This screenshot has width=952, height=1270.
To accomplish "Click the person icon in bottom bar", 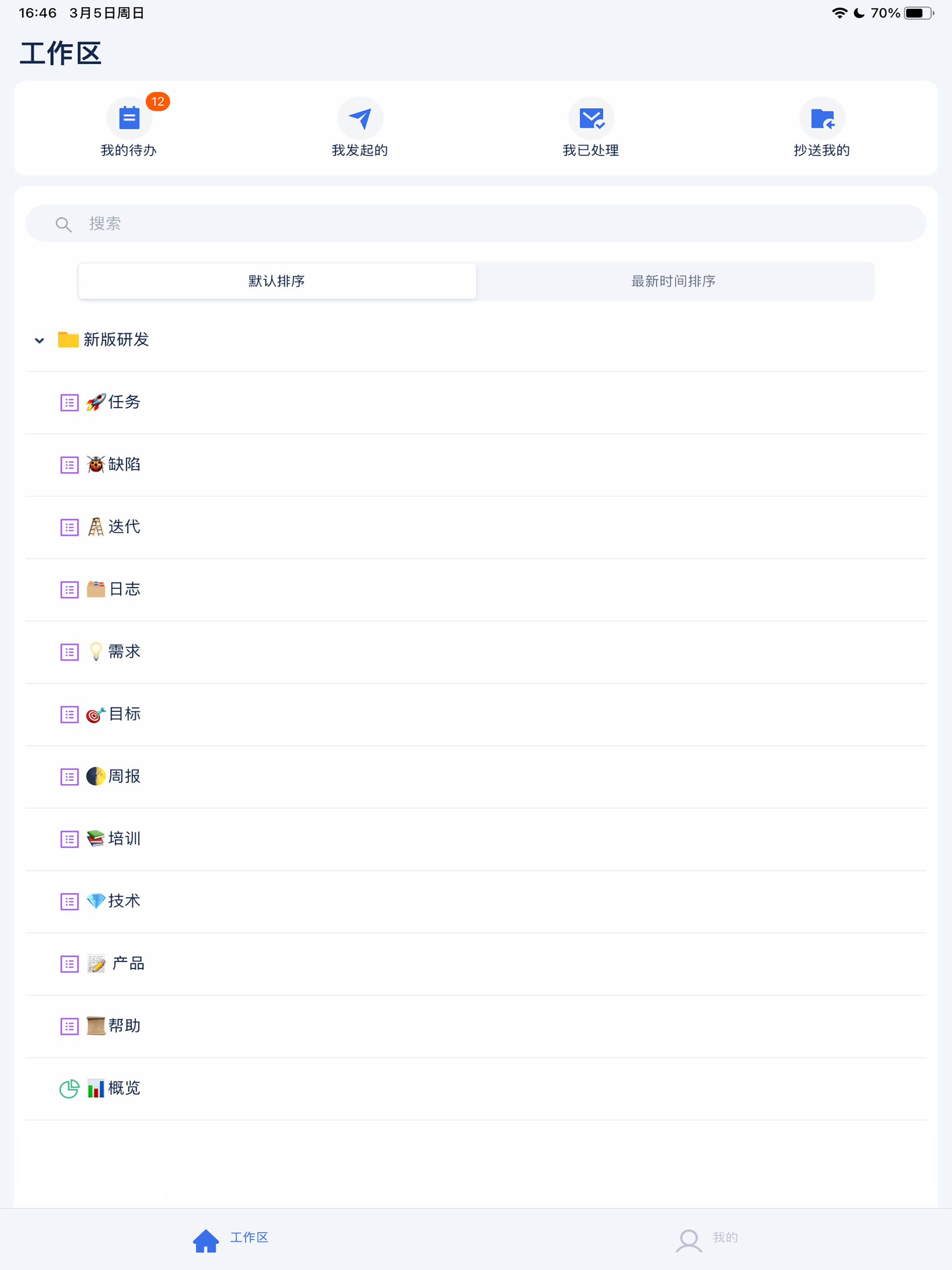I will [x=688, y=1241].
